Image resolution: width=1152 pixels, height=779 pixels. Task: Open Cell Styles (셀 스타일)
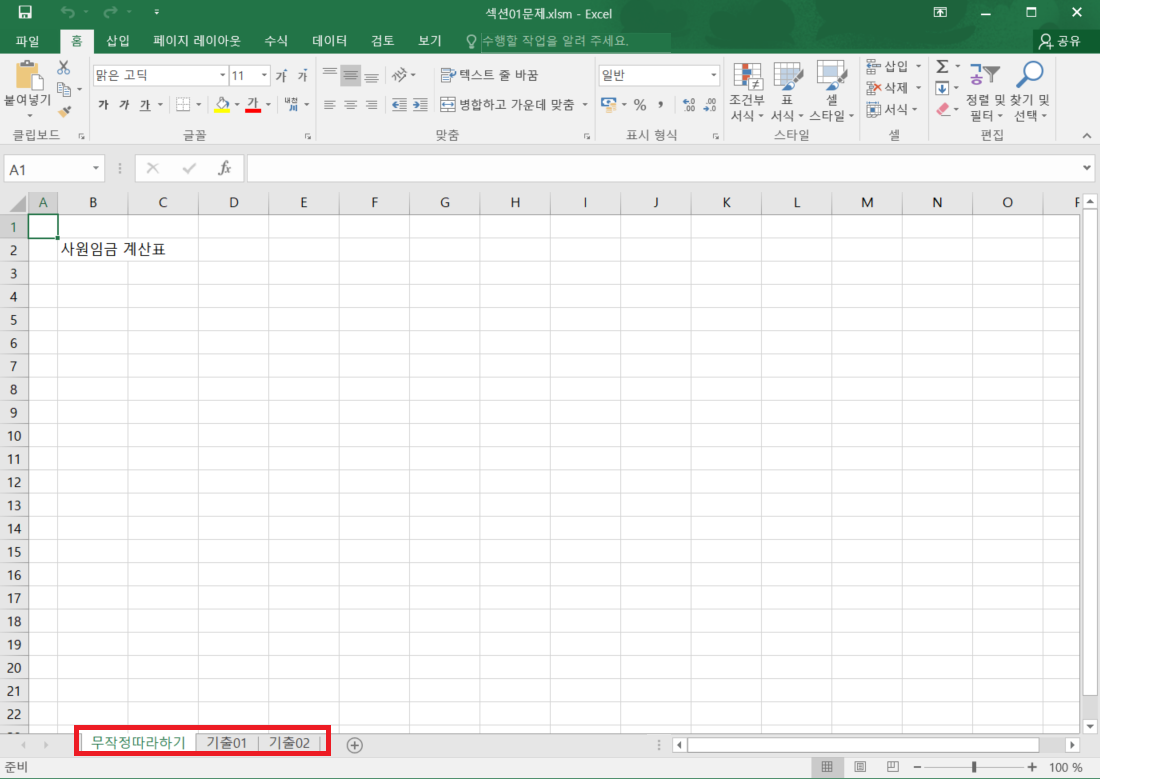pos(831,91)
